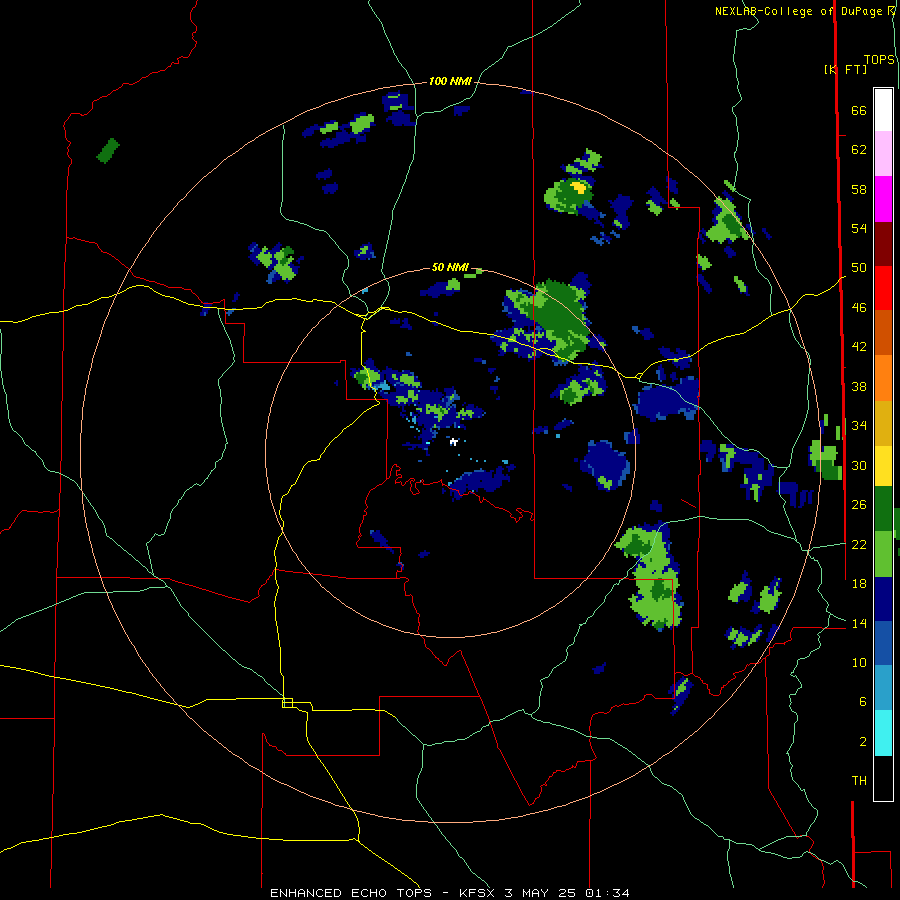Click the 54 legend value

pyautogui.click(x=859, y=228)
